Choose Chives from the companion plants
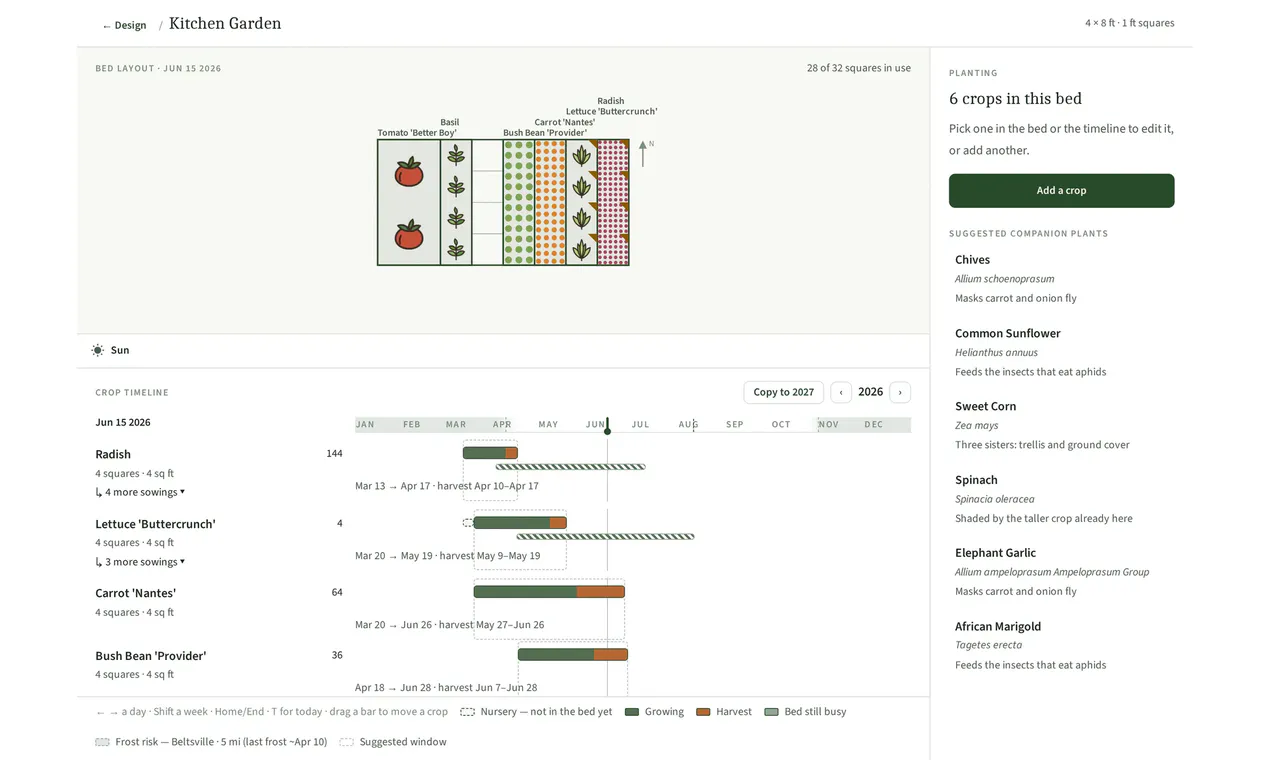Screen dimensions: 1270x760 1062,278
